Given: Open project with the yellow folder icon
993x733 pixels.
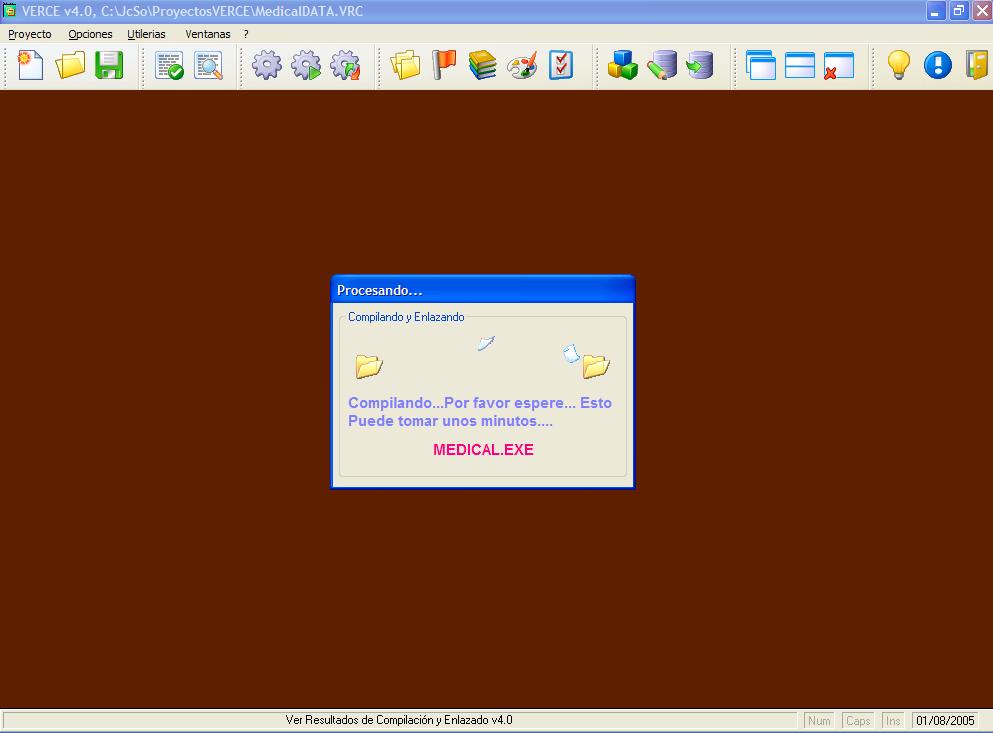Looking at the screenshot, I should coord(70,66).
